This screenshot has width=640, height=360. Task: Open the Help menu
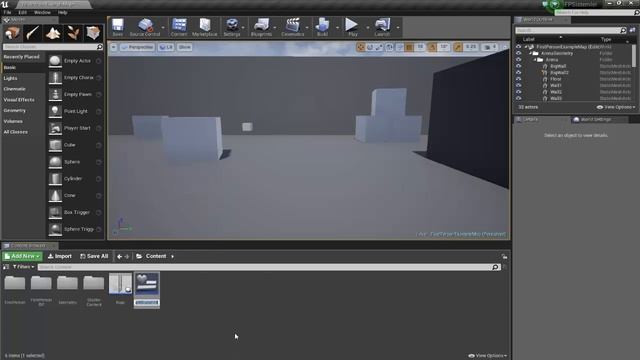click(62, 13)
